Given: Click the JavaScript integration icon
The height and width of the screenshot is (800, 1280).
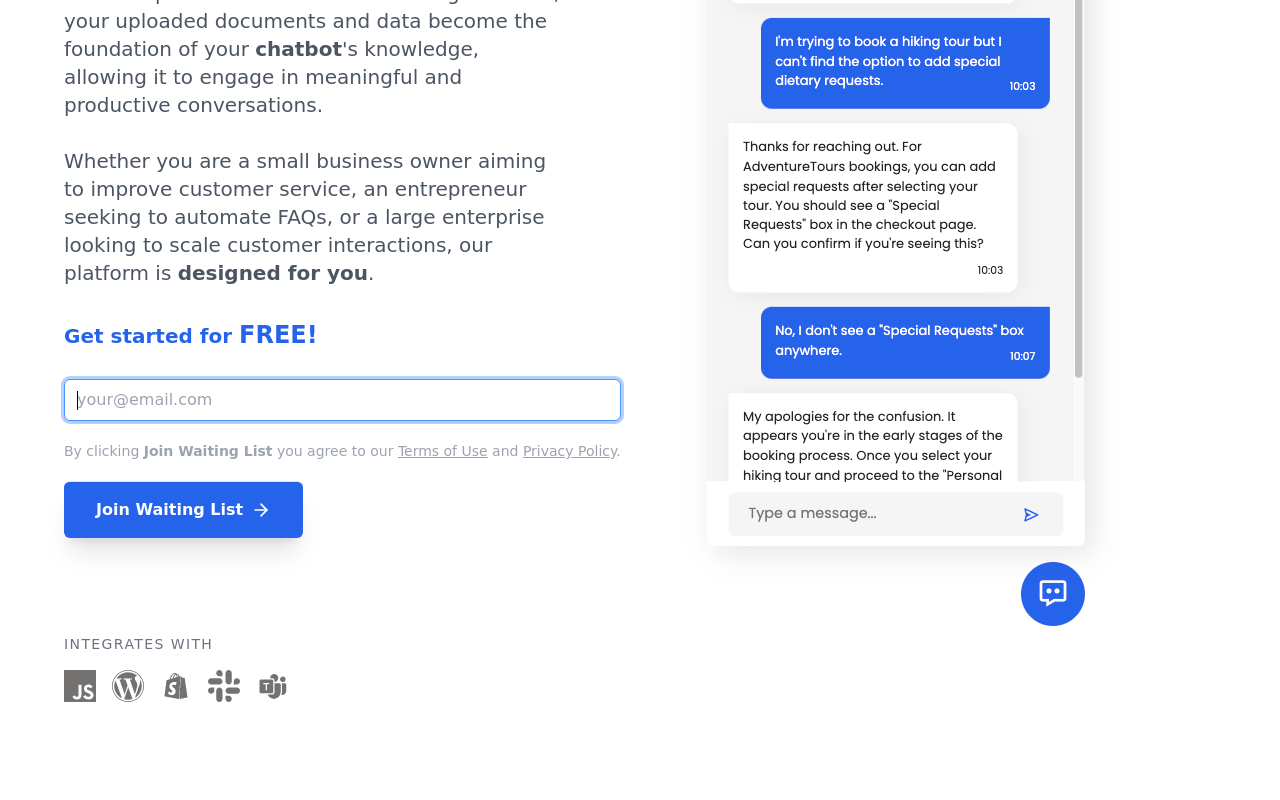Looking at the screenshot, I should tap(80, 686).
